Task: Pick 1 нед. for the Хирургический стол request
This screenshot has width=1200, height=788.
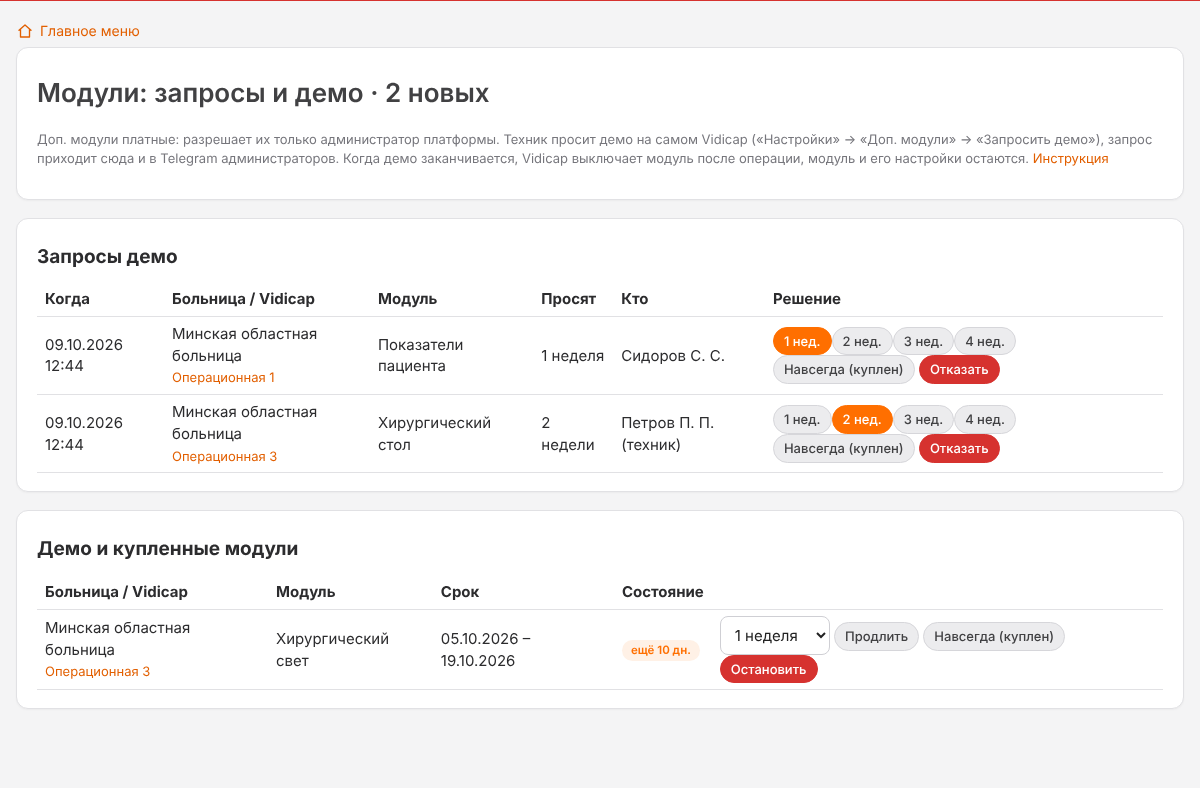Action: pyautogui.click(x=802, y=420)
